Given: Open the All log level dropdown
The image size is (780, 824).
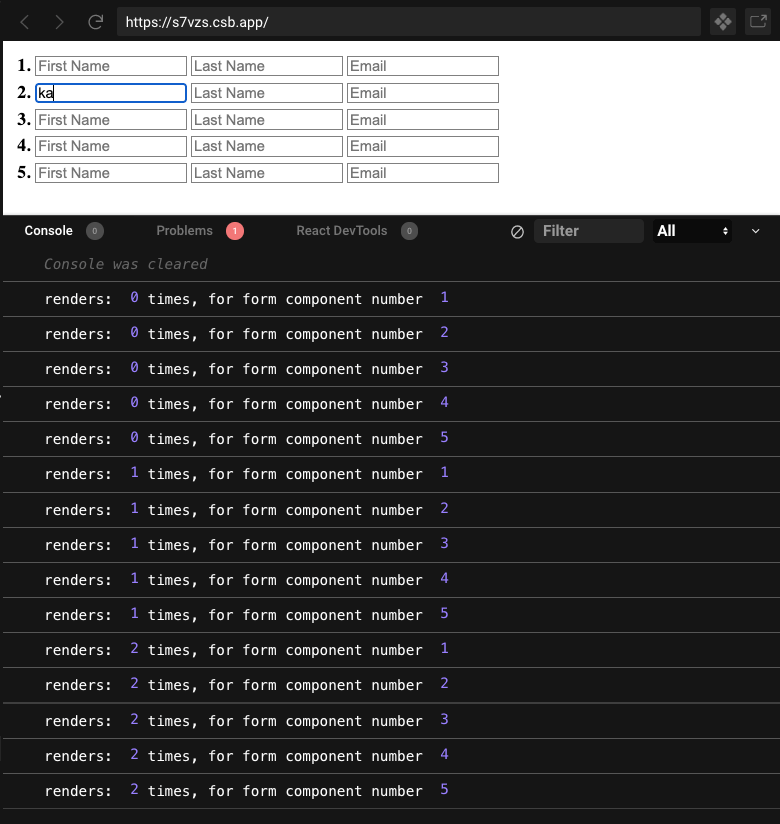Looking at the screenshot, I should tap(693, 231).
